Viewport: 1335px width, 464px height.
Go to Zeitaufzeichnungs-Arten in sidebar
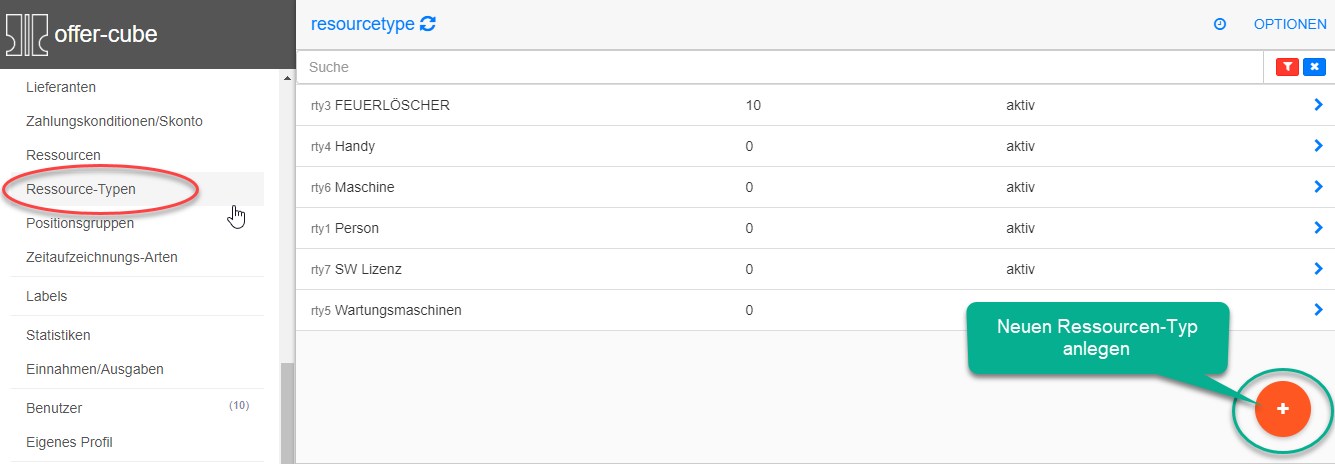click(101, 257)
